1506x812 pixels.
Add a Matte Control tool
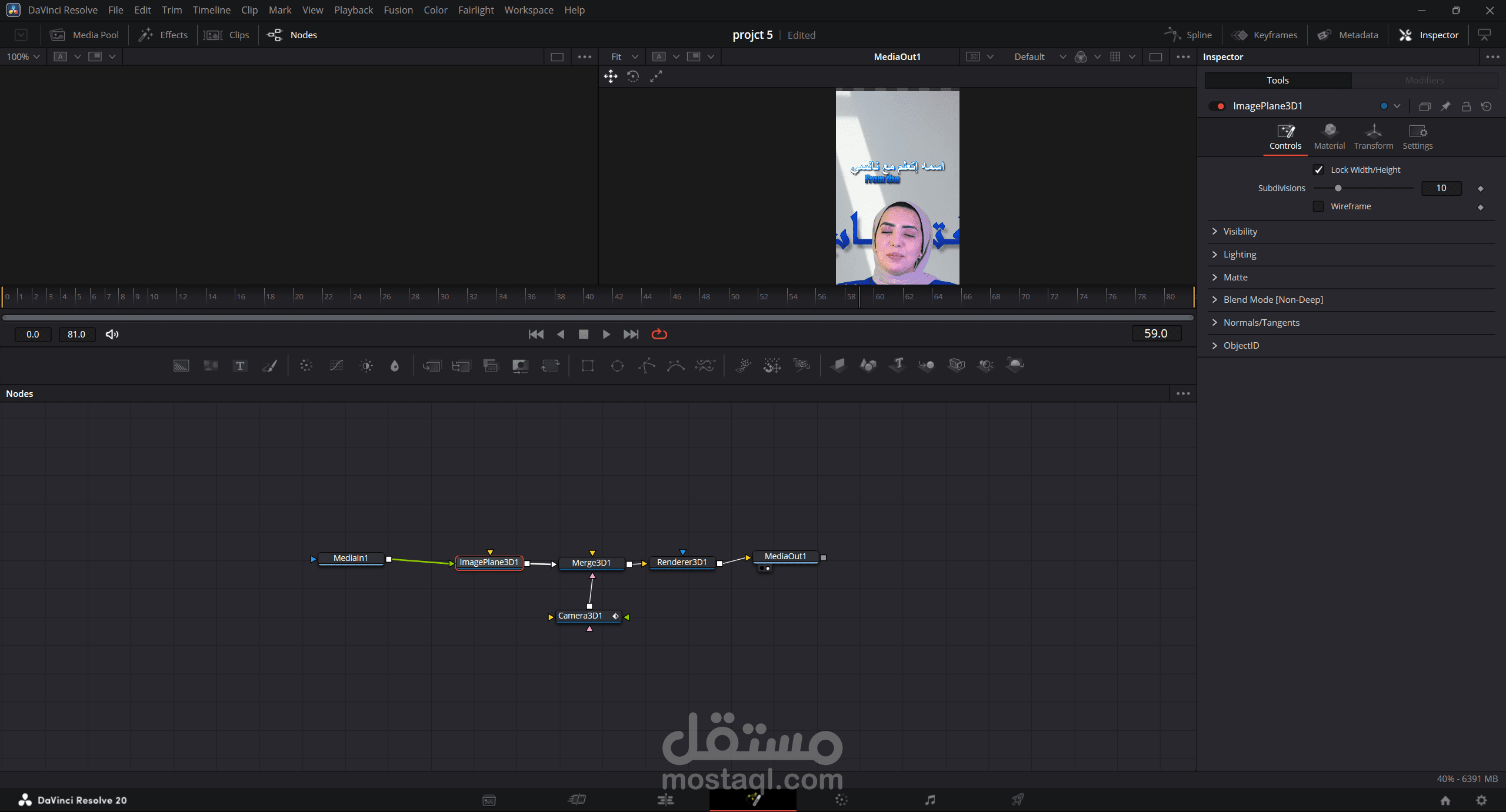(520, 366)
